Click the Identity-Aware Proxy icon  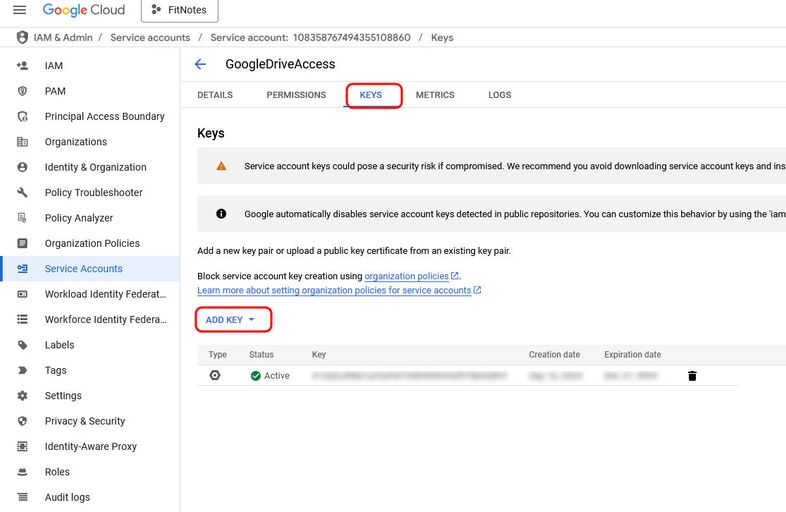pyautogui.click(x=23, y=446)
